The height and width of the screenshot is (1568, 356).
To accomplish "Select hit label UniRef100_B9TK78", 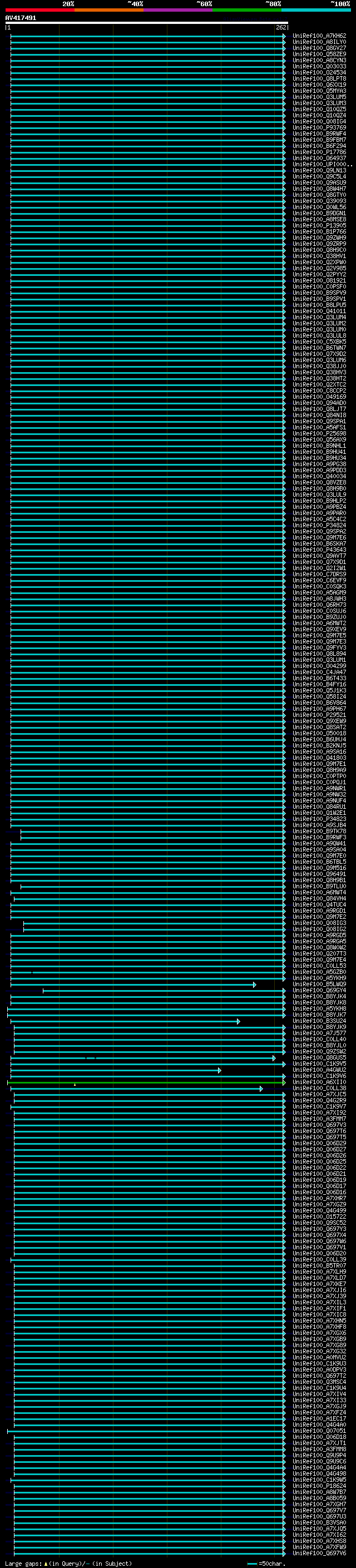I will pyautogui.click(x=319, y=831).
